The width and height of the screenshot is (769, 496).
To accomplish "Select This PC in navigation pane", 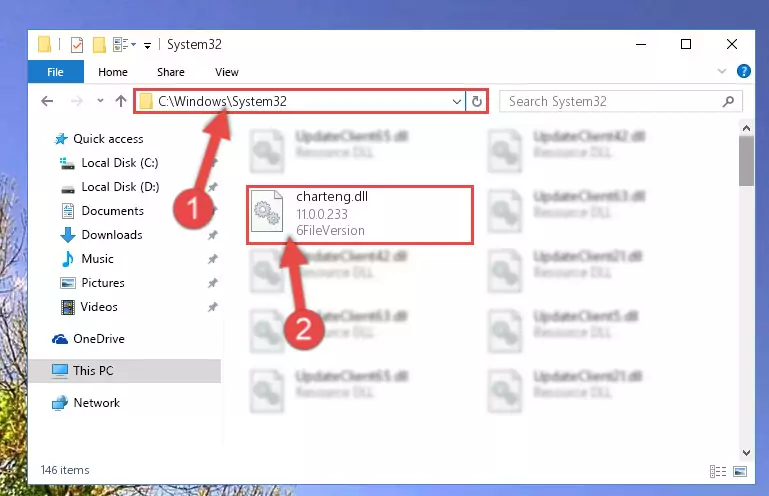I will 125,371.
